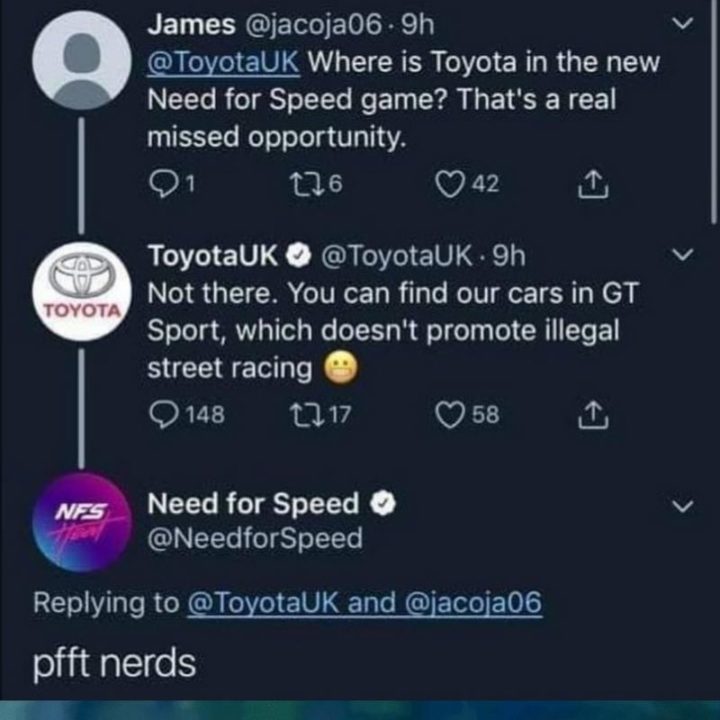Open the Need for Speed display name
Viewport: 720px width, 720px height.
[252, 504]
